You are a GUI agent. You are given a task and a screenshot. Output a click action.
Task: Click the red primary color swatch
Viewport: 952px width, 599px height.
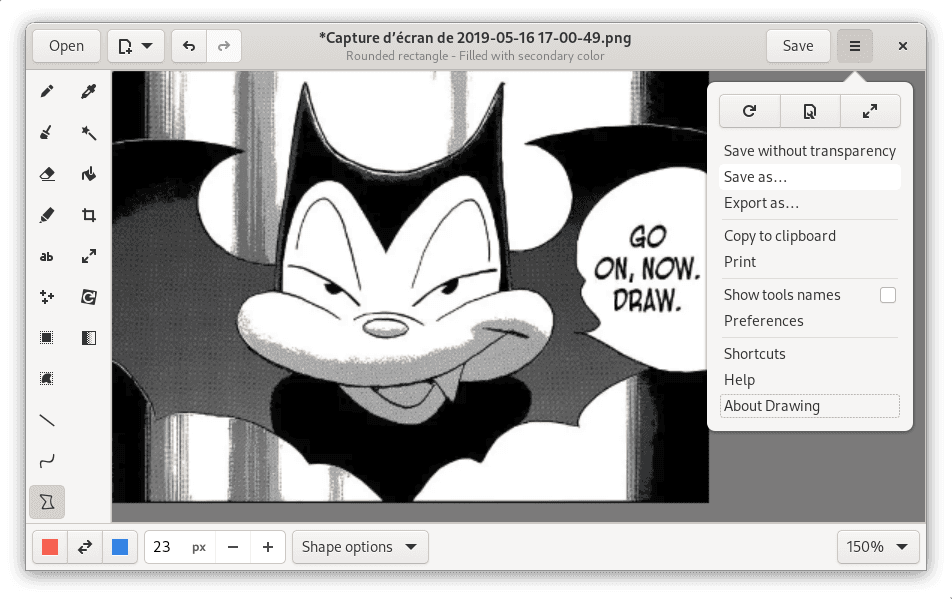(x=50, y=547)
